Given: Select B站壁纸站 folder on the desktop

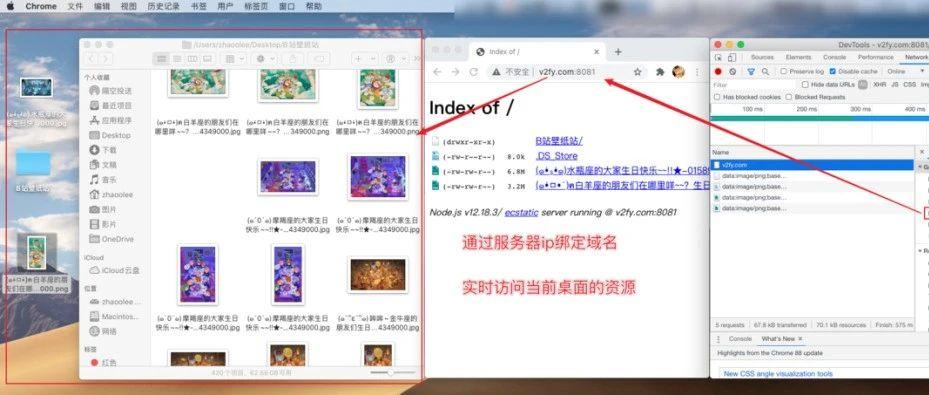Looking at the screenshot, I should click(x=33, y=170).
